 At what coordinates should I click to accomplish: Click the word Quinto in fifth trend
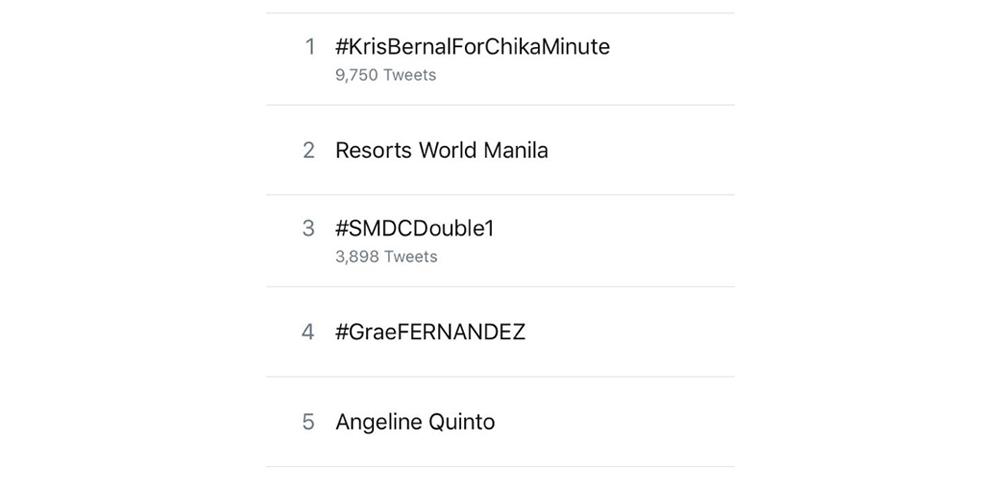[461, 422]
